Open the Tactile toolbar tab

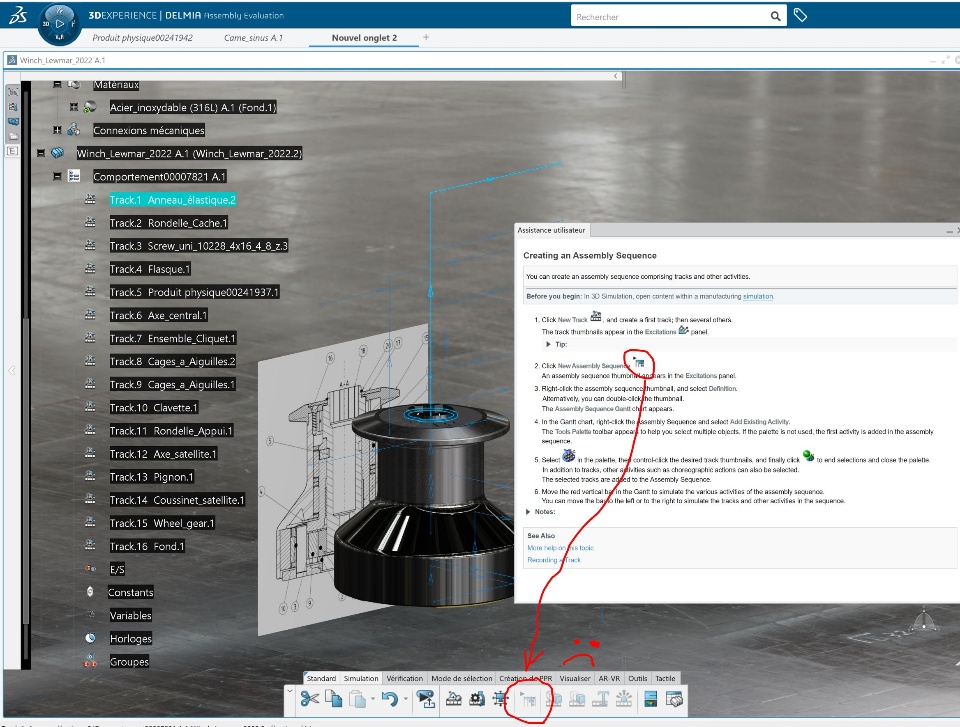[665, 678]
